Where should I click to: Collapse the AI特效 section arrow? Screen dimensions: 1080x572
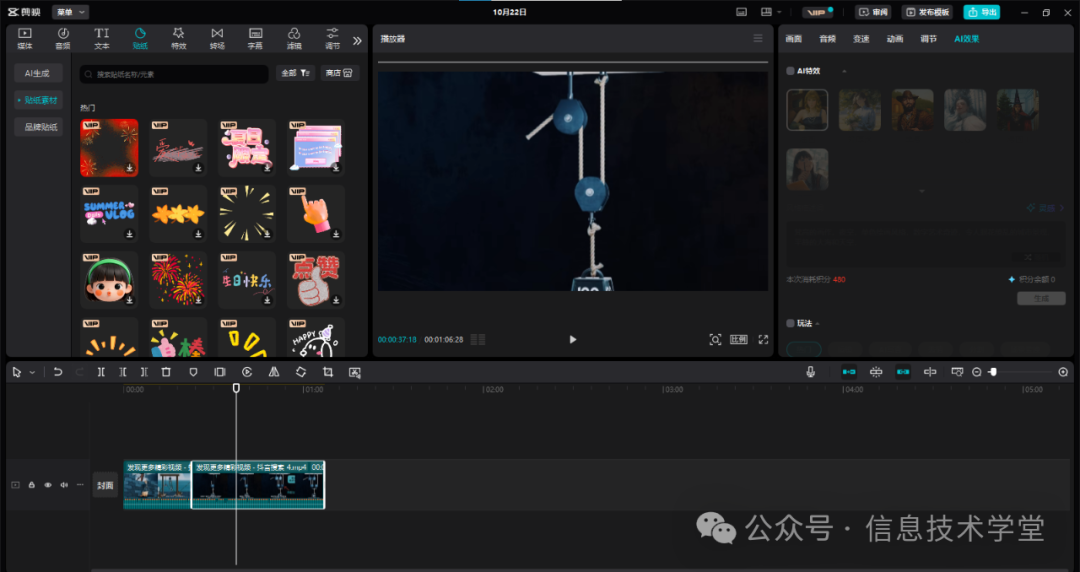coord(844,71)
